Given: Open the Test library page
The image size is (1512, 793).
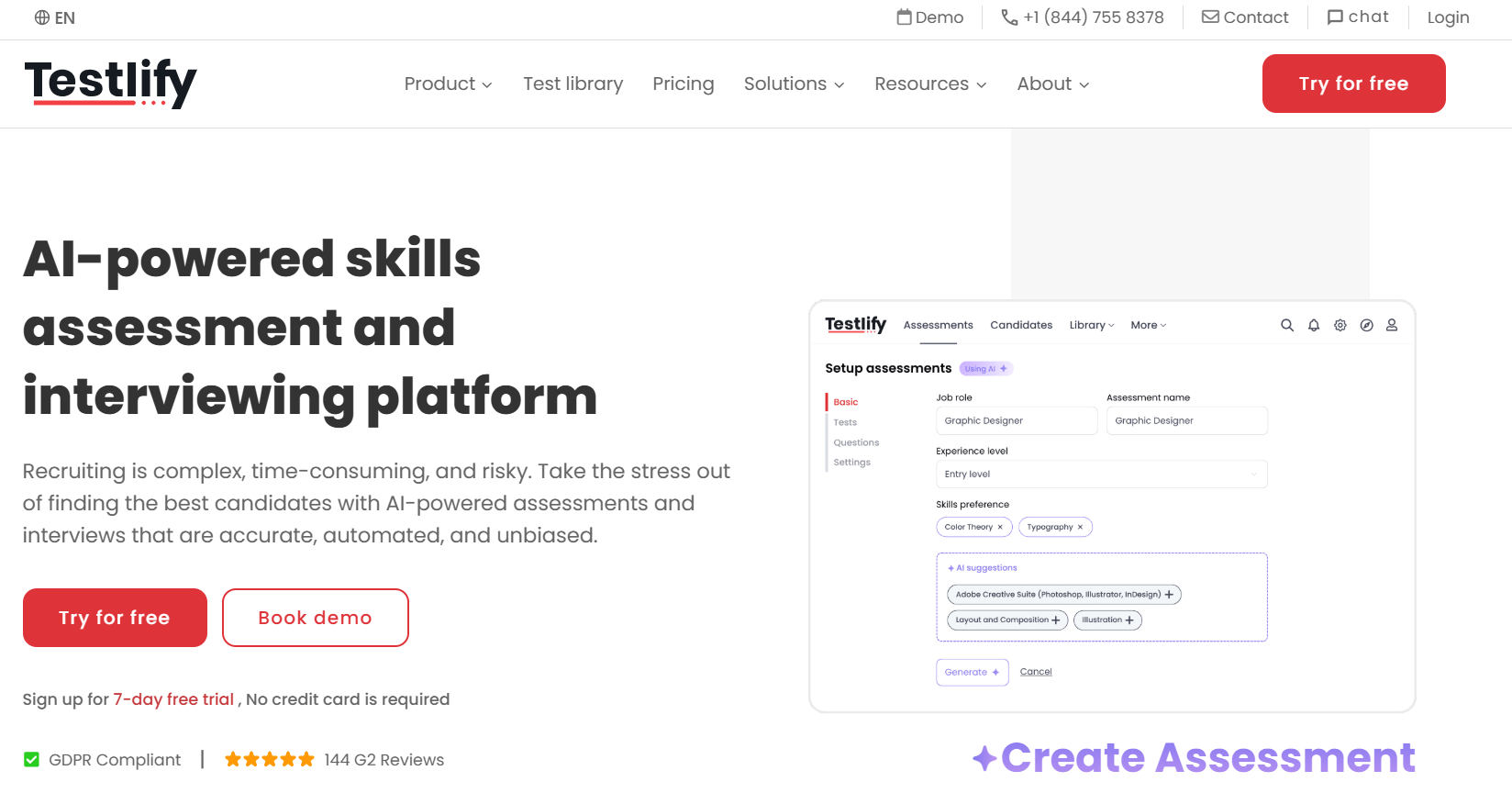Looking at the screenshot, I should 573,84.
